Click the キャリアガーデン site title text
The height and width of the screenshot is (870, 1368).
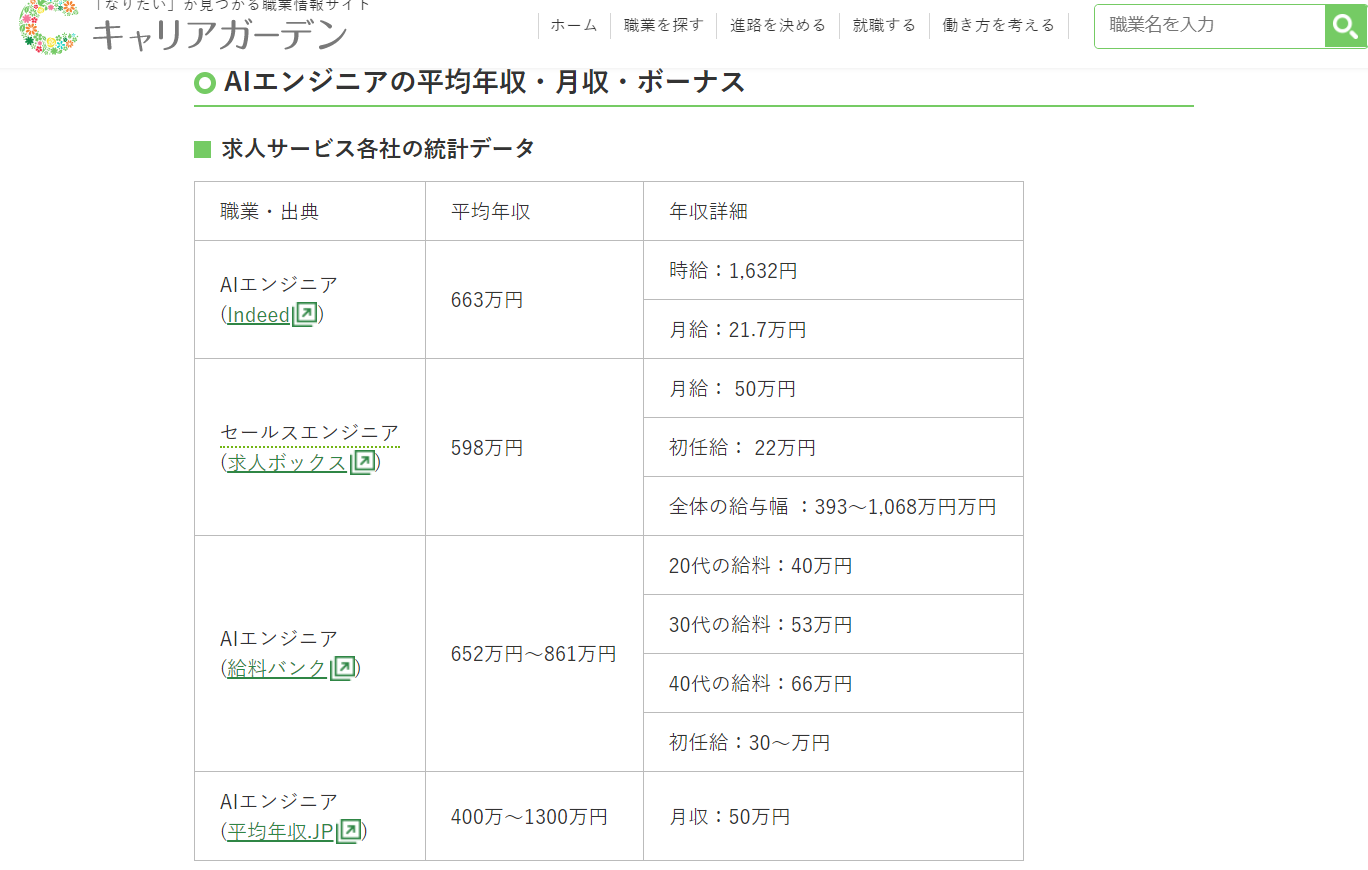[219, 35]
